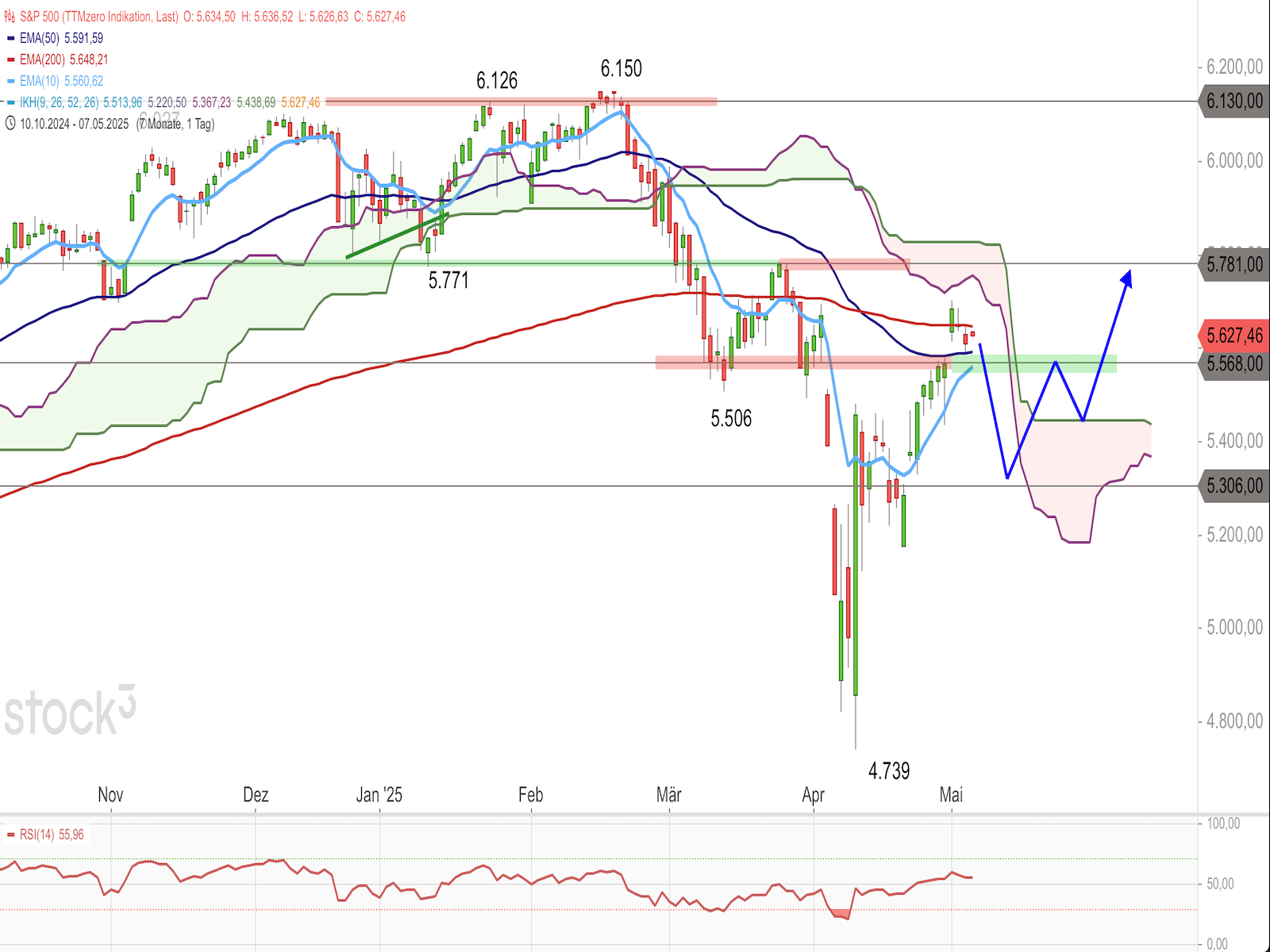Viewport: 1270px width, 952px height.
Task: Click the red RSI(14) legend marker
Action: tap(11, 835)
